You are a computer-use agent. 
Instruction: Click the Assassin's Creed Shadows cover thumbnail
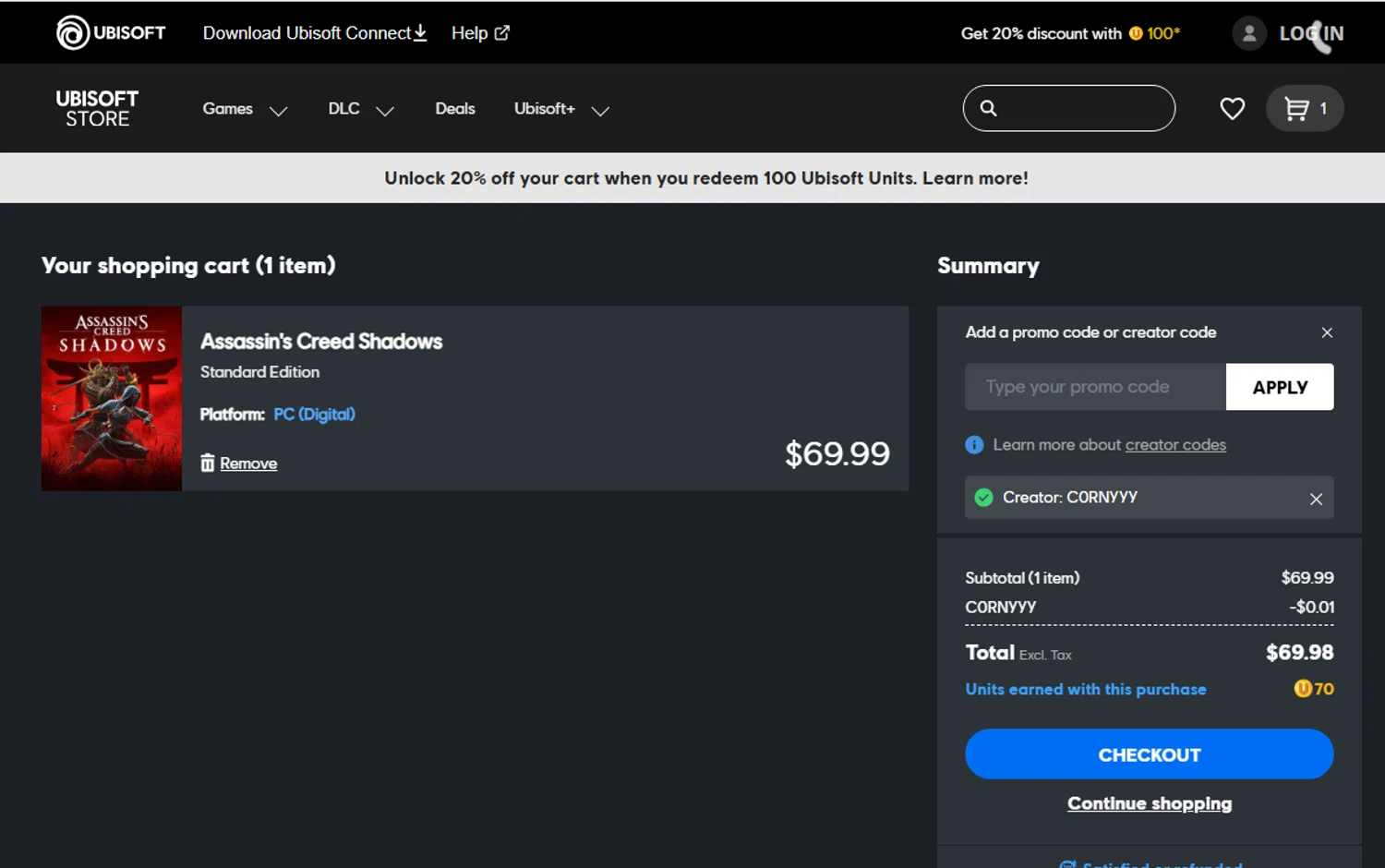click(112, 399)
